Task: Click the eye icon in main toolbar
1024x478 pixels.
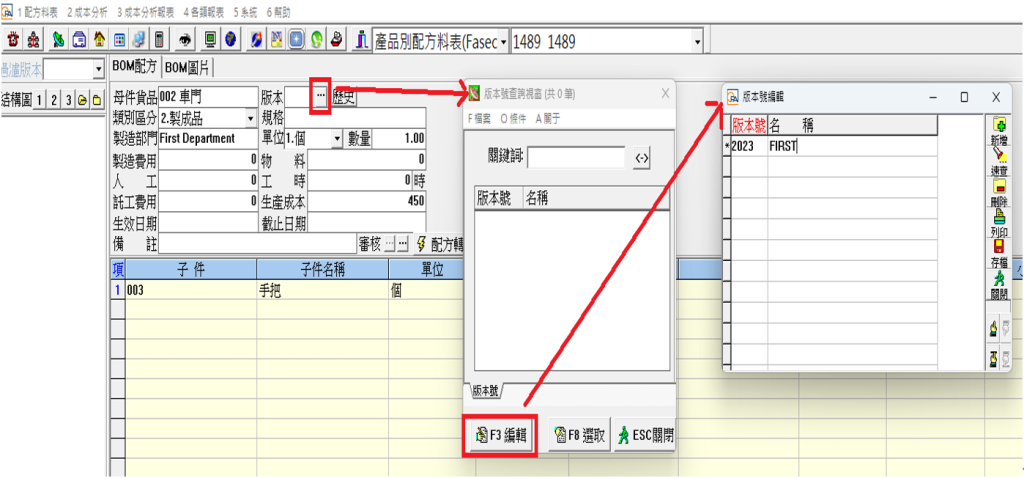Action: 185,41
